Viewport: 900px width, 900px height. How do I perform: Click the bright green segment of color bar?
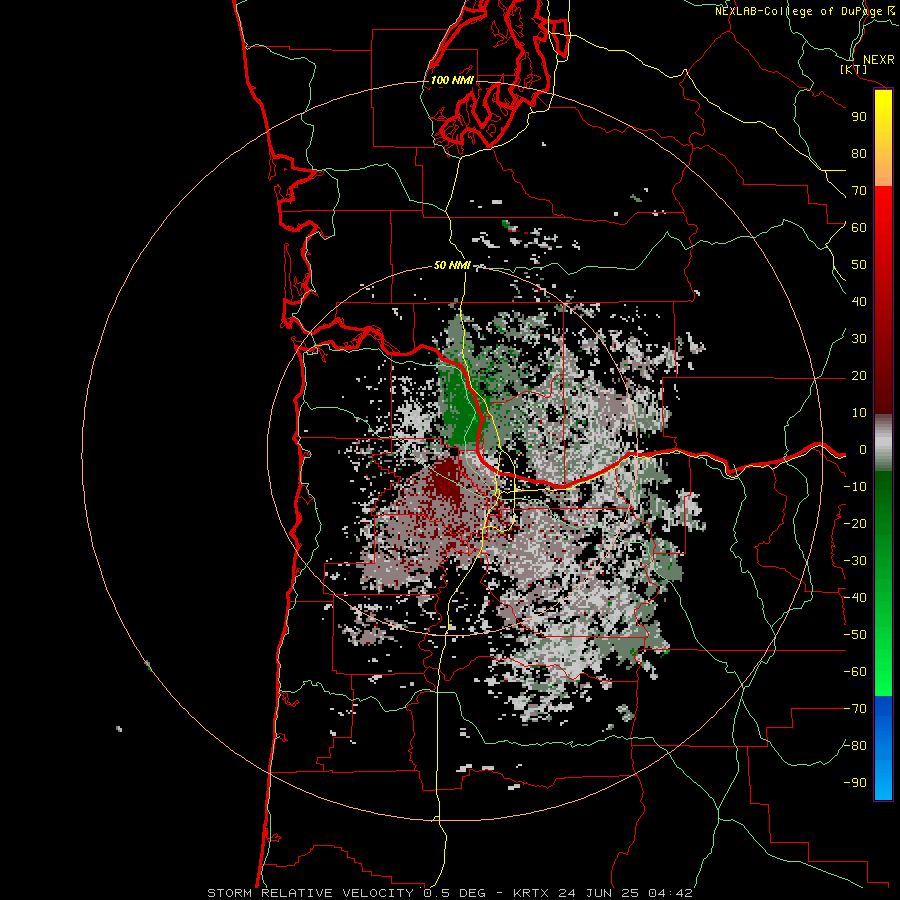[883, 649]
